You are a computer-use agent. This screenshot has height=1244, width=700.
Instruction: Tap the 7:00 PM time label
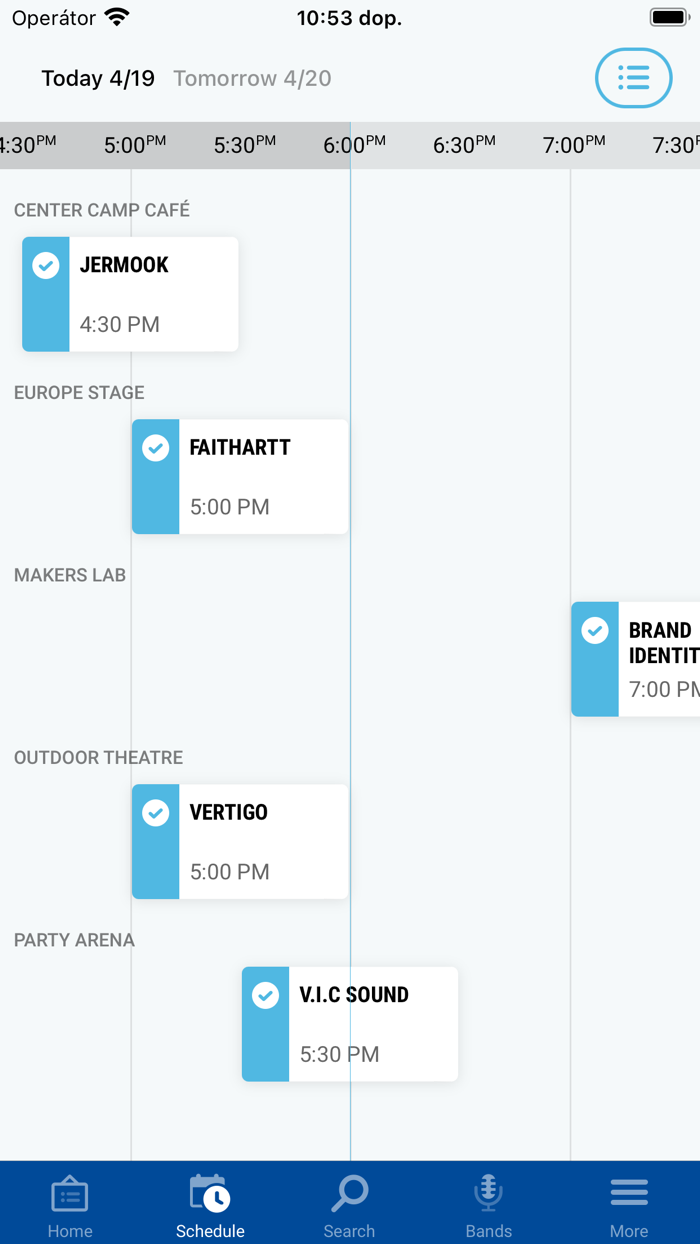(573, 146)
